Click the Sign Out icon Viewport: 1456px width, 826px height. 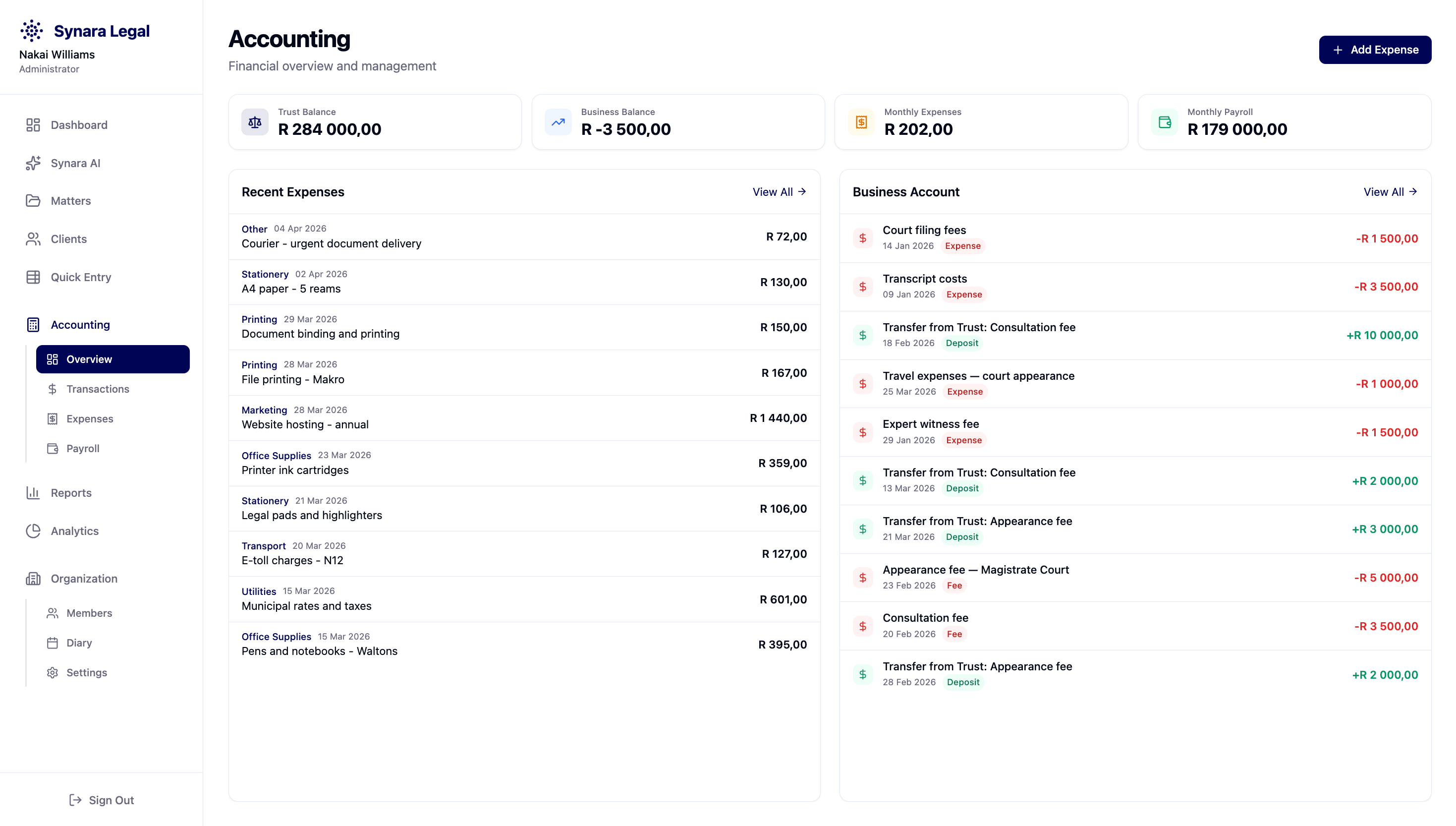[75, 800]
